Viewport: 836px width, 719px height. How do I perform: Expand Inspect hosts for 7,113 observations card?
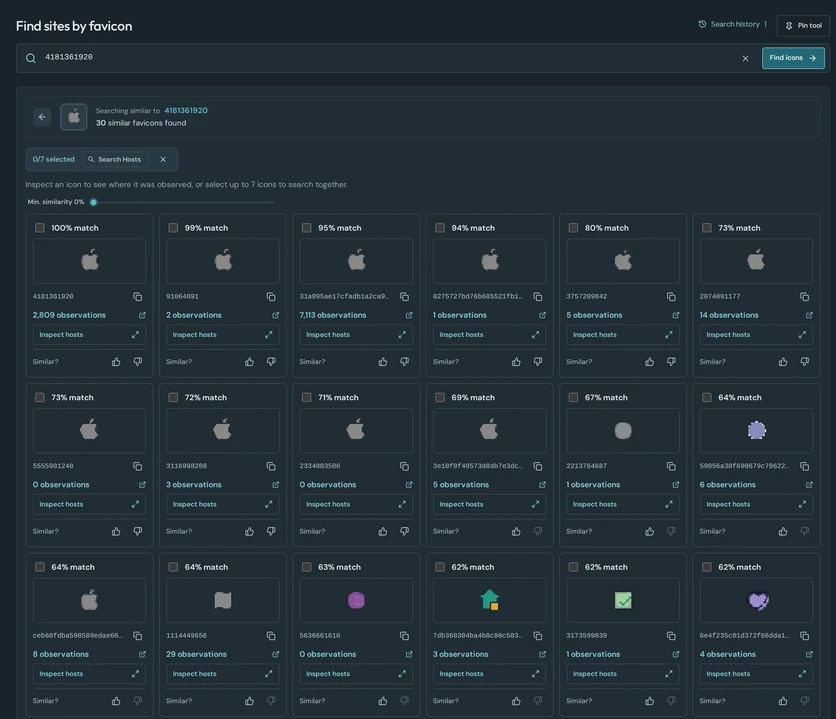(x=356, y=335)
